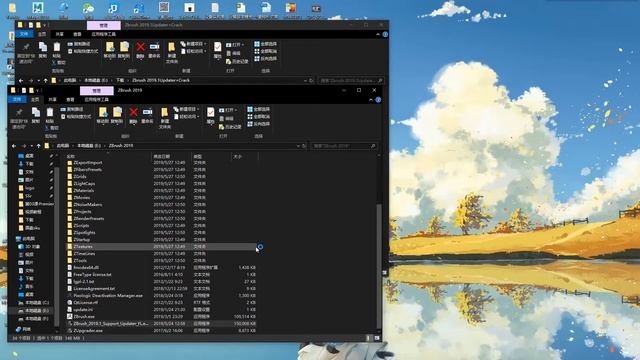Image resolution: width=640 pixels, height=360 pixels.
Task: Go back using ZBrush 2019 window's back arrow
Action: 14,146
